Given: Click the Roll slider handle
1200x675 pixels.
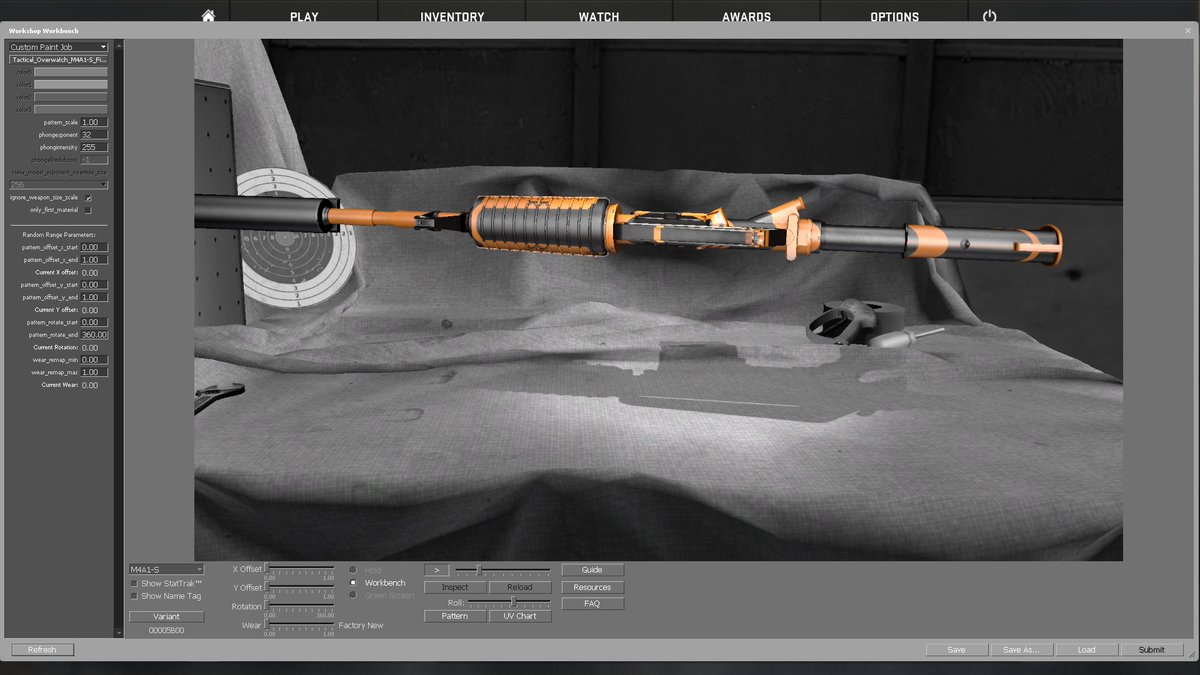Looking at the screenshot, I should pos(513,602).
